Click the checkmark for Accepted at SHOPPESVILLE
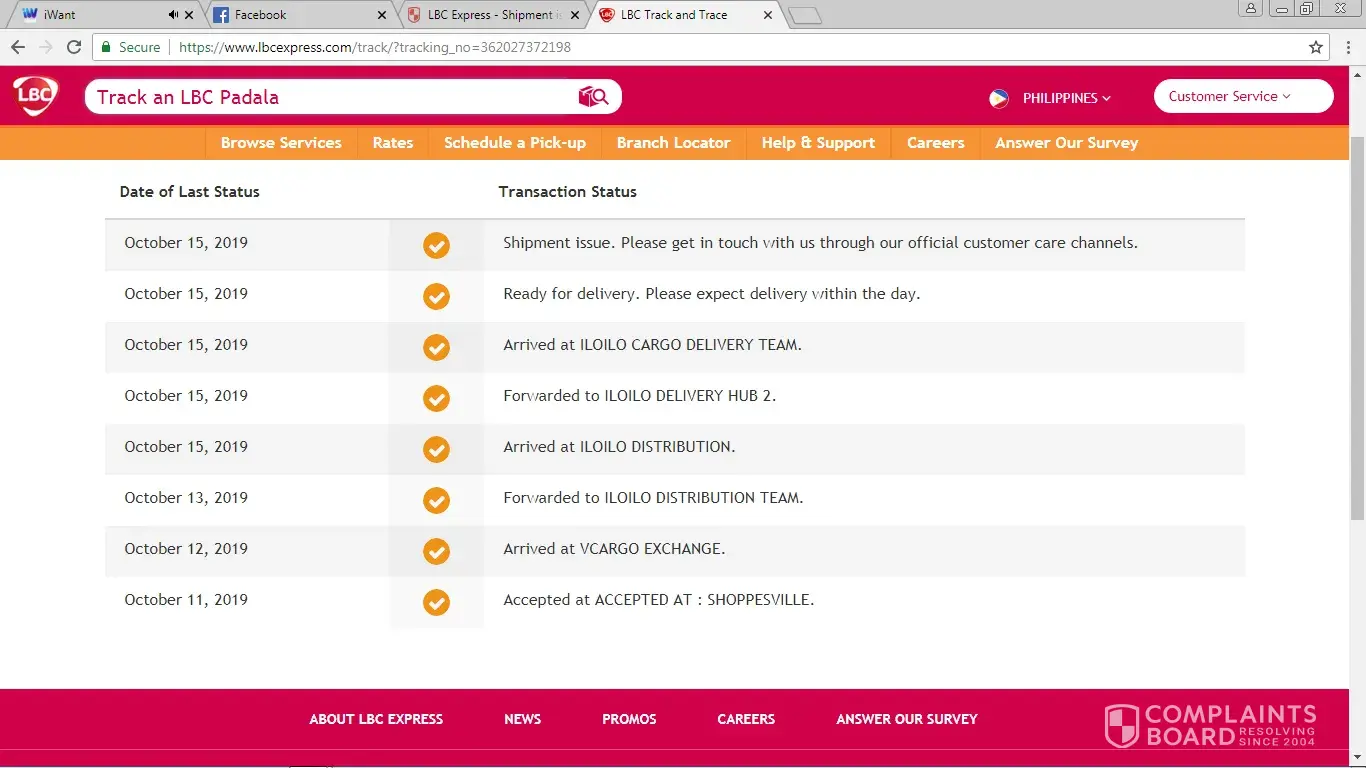The width and height of the screenshot is (1366, 768). [x=436, y=602]
